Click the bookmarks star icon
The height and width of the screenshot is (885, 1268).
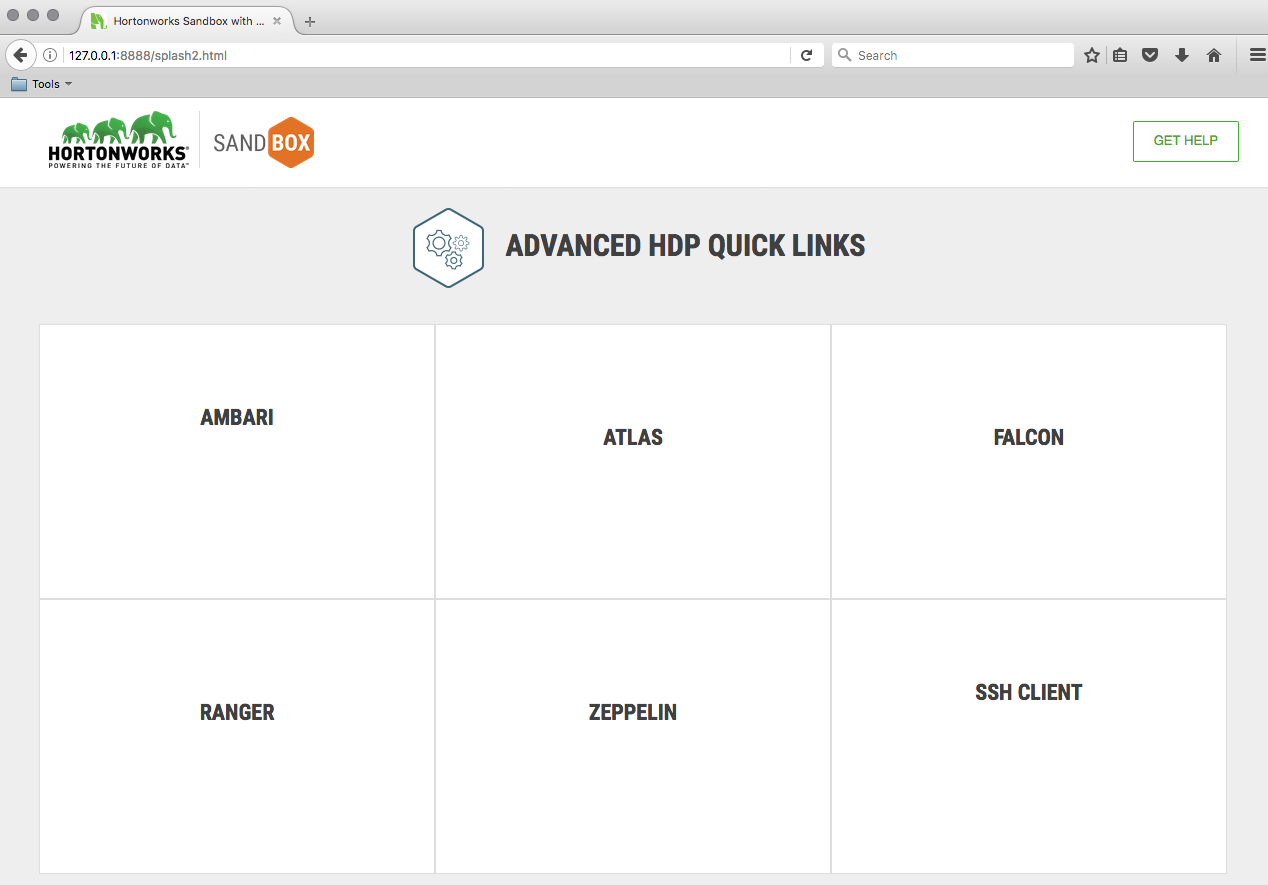(x=1091, y=55)
